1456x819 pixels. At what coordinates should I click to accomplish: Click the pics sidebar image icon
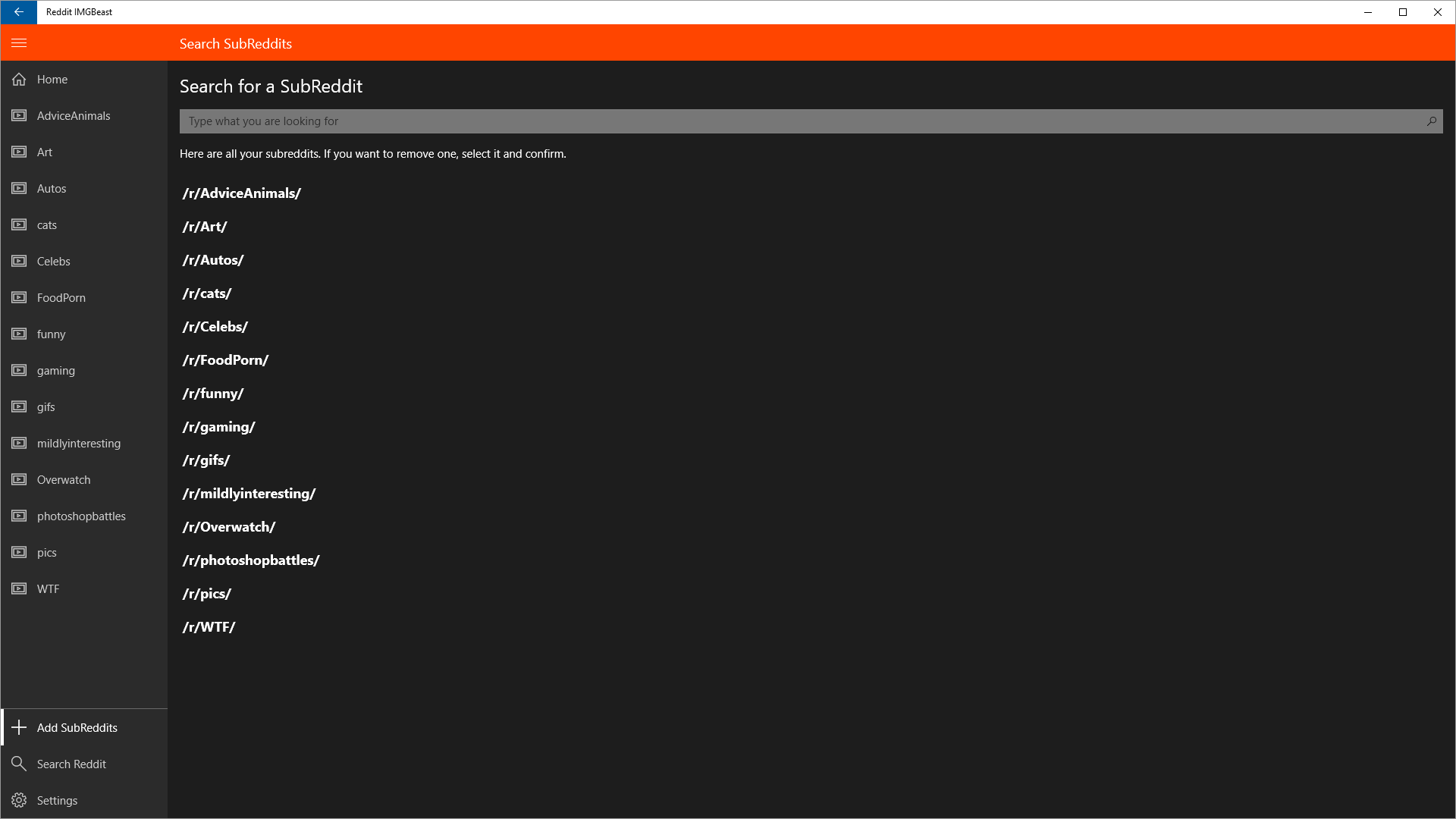(19, 552)
